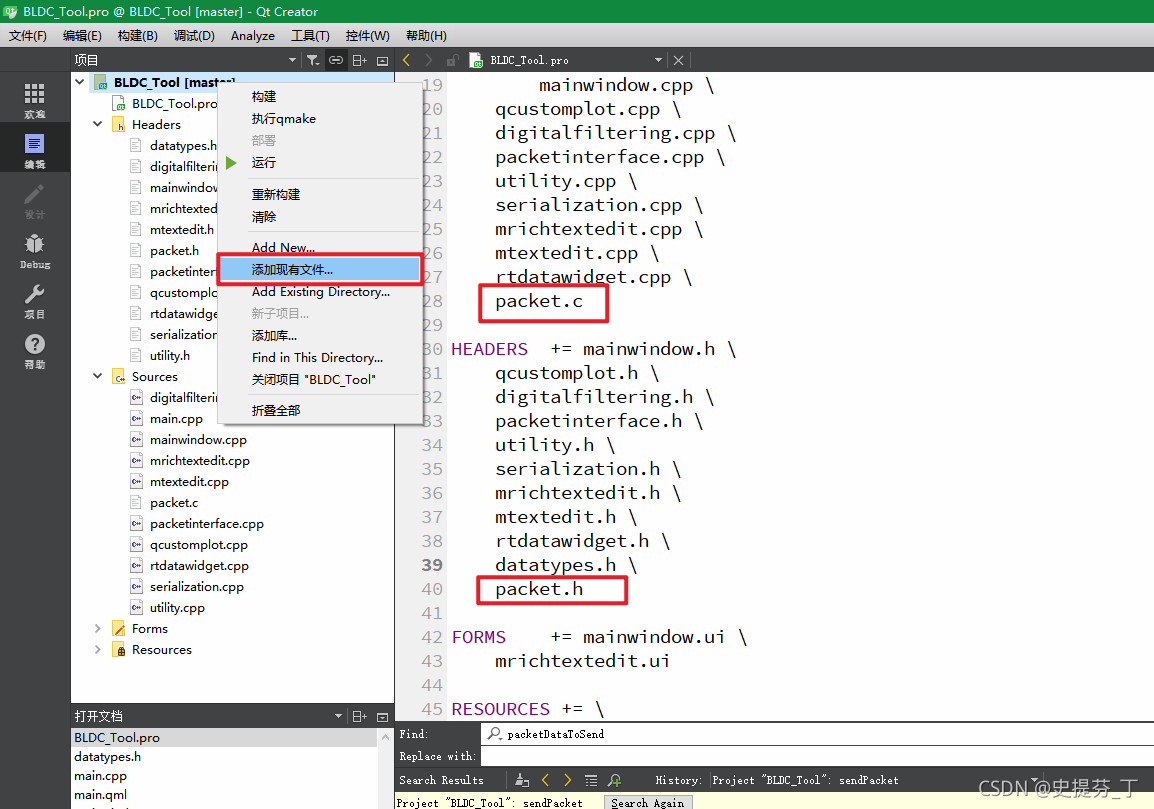
Task: Open the 帮助(H) menu
Action: (426, 35)
